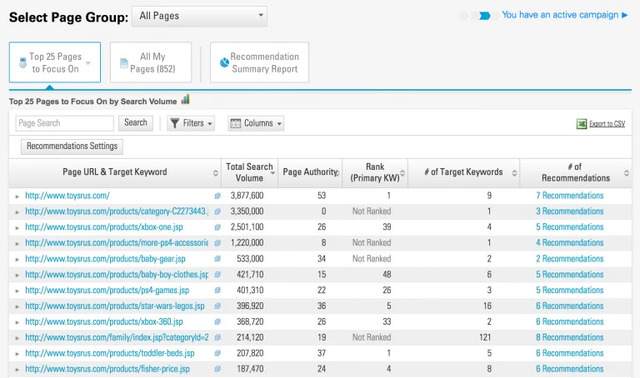
Task: Click the preview icon for the baby-boy-clothes row
Action: (x=218, y=275)
